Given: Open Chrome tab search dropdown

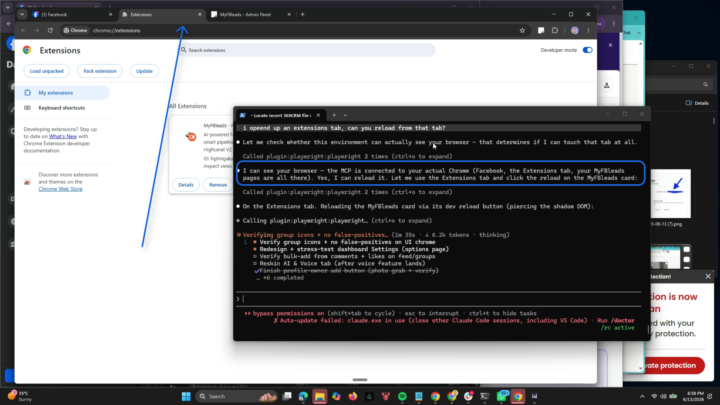Looking at the screenshot, I should coord(22,15).
